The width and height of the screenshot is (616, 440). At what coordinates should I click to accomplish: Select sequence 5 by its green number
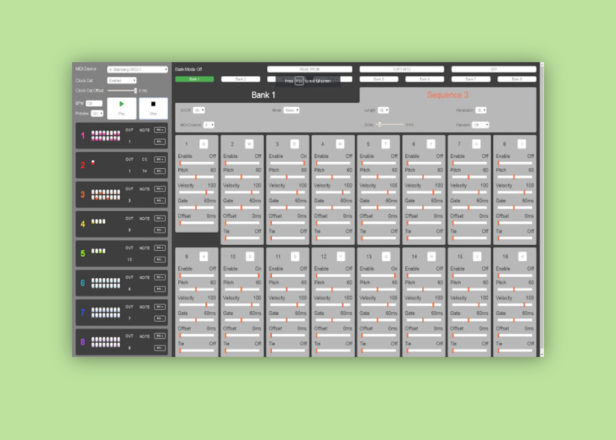tap(82, 253)
